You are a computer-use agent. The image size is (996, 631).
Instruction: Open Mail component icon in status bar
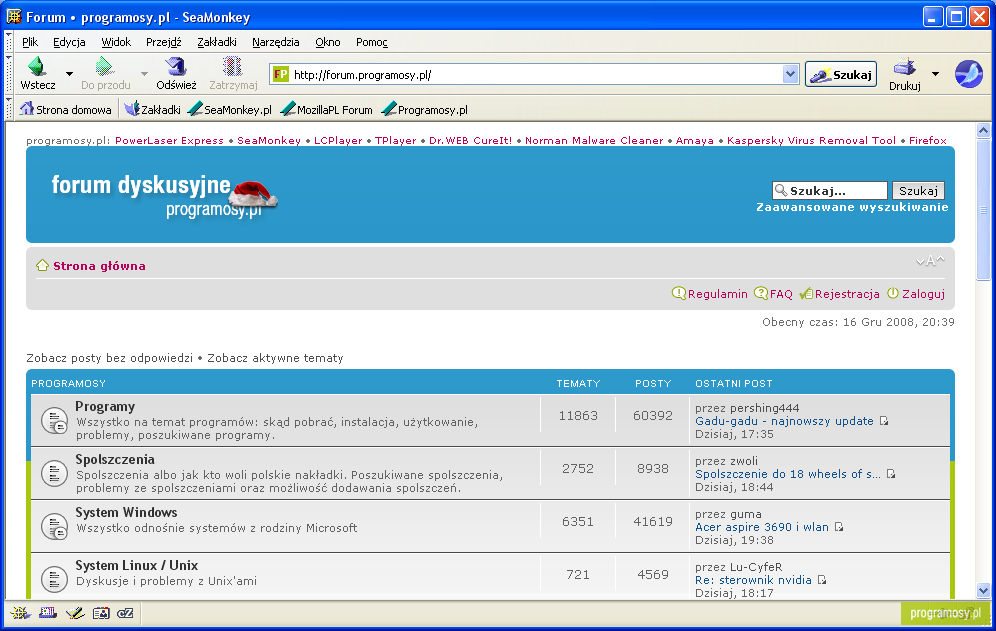point(48,613)
